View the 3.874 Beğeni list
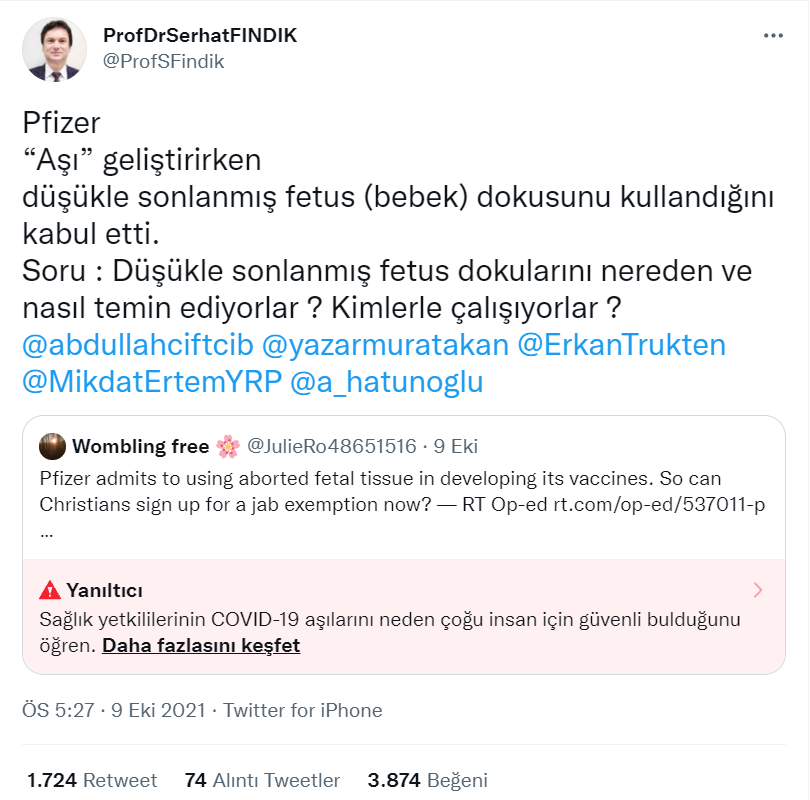The width and height of the screenshot is (810, 800). point(428,780)
